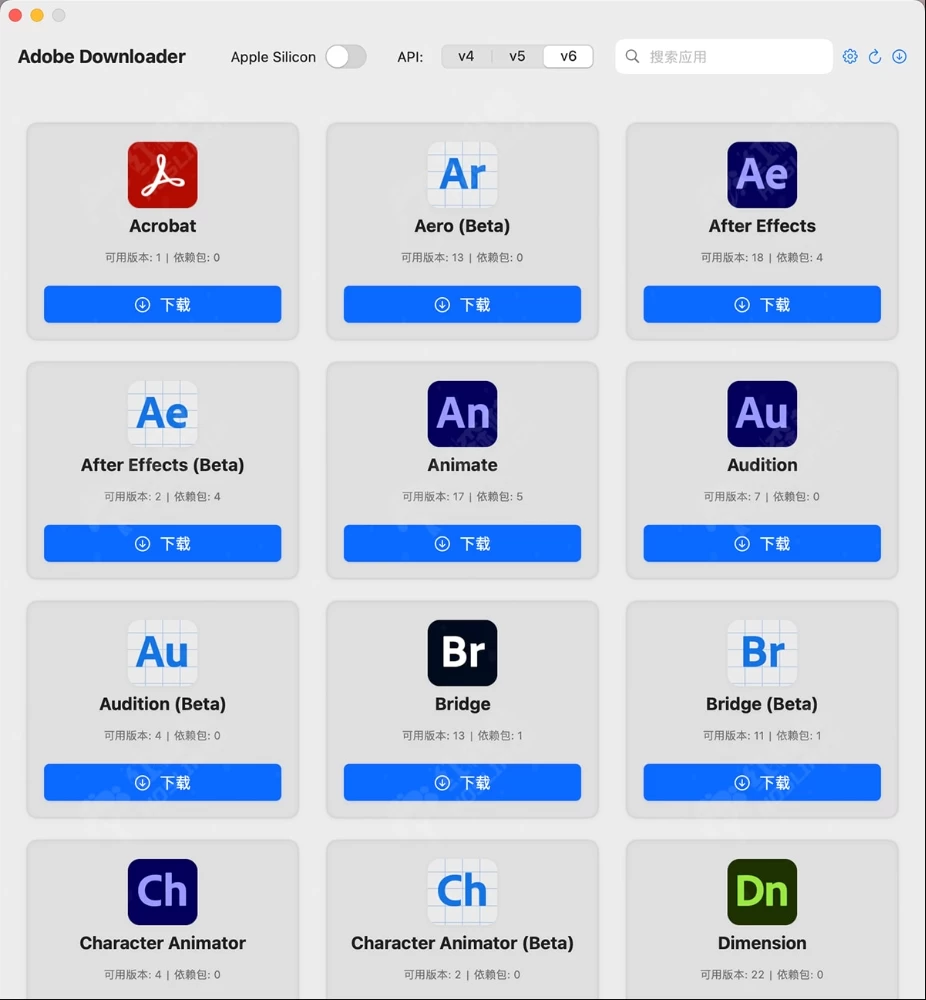
Task: Focus the 搜索应用 search field
Action: pyautogui.click(x=724, y=57)
